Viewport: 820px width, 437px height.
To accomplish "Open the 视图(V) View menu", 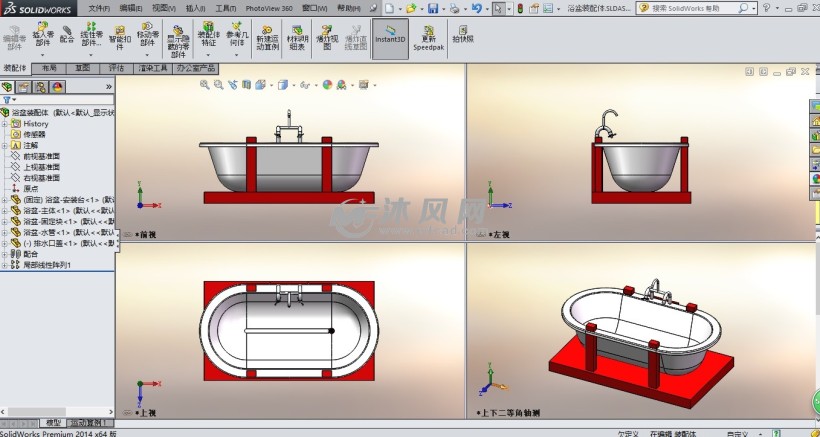I will coord(163,8).
